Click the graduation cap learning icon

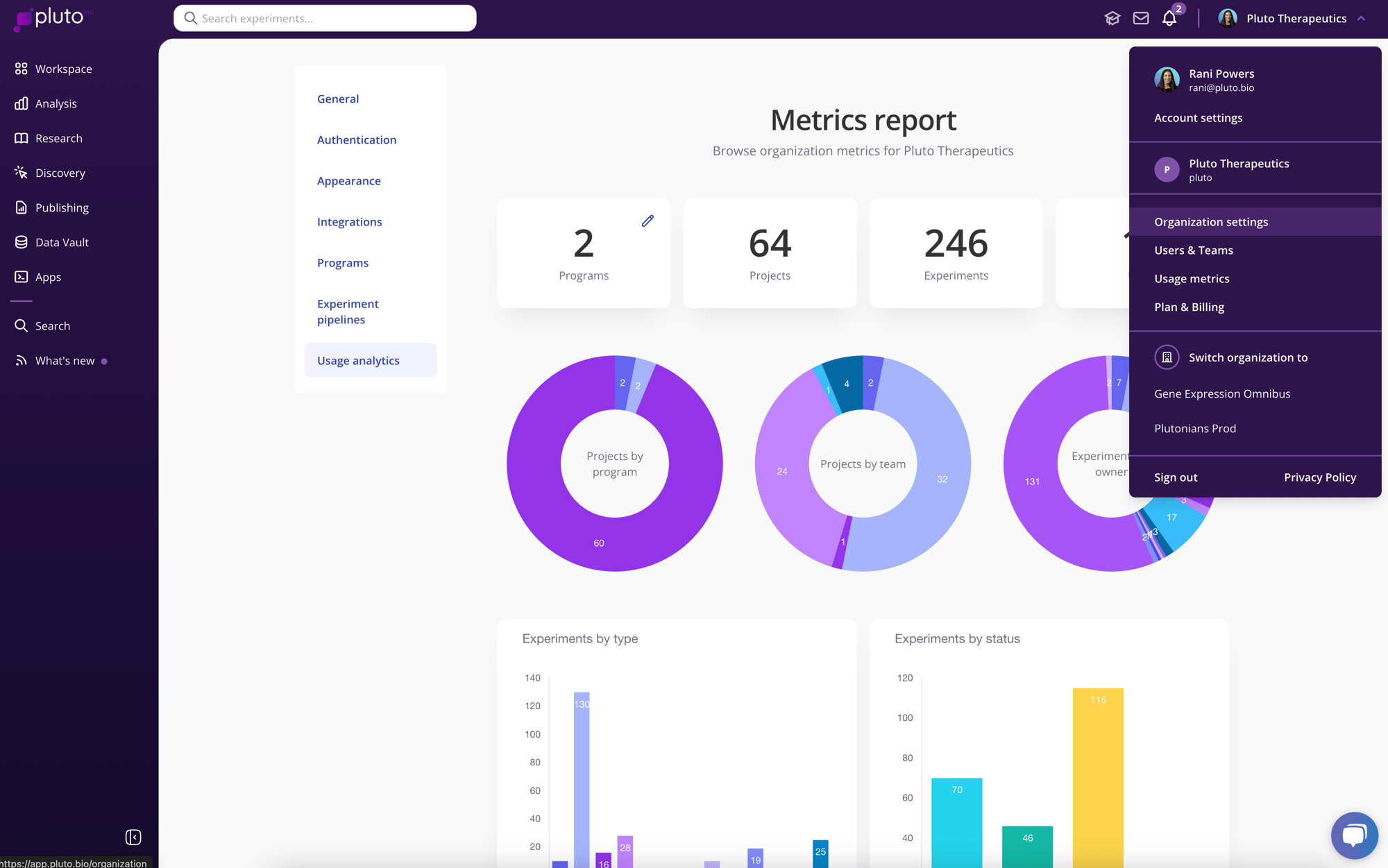click(x=1112, y=19)
